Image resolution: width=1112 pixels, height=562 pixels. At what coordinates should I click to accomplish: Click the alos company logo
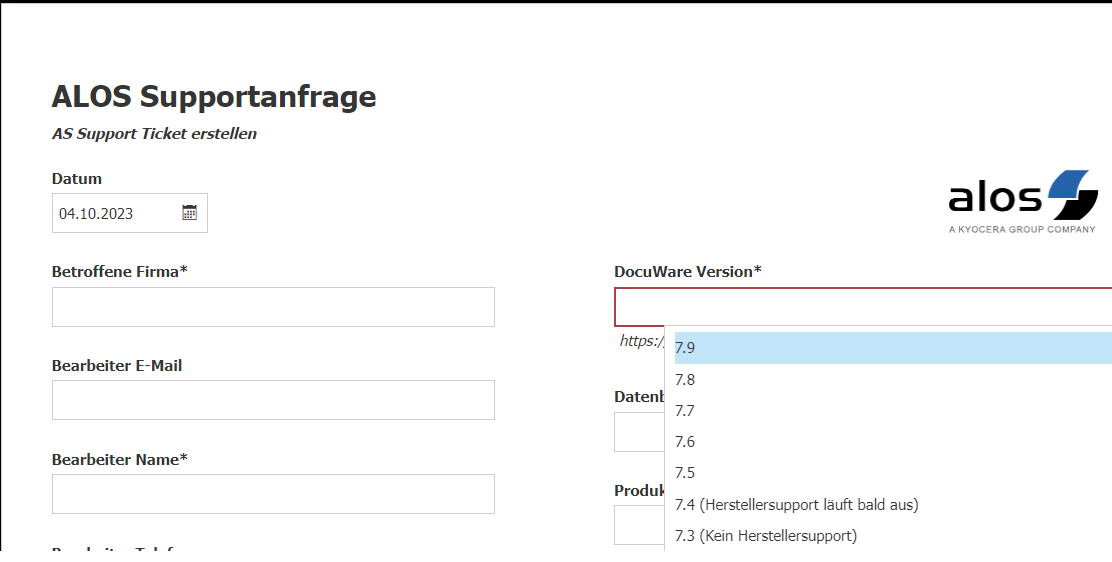point(1022,201)
